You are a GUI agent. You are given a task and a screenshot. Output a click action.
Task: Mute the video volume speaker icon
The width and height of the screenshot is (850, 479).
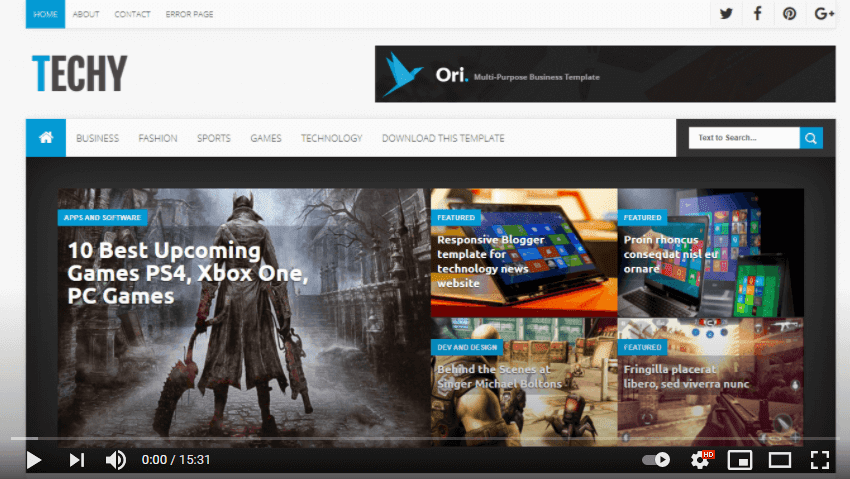click(x=115, y=460)
